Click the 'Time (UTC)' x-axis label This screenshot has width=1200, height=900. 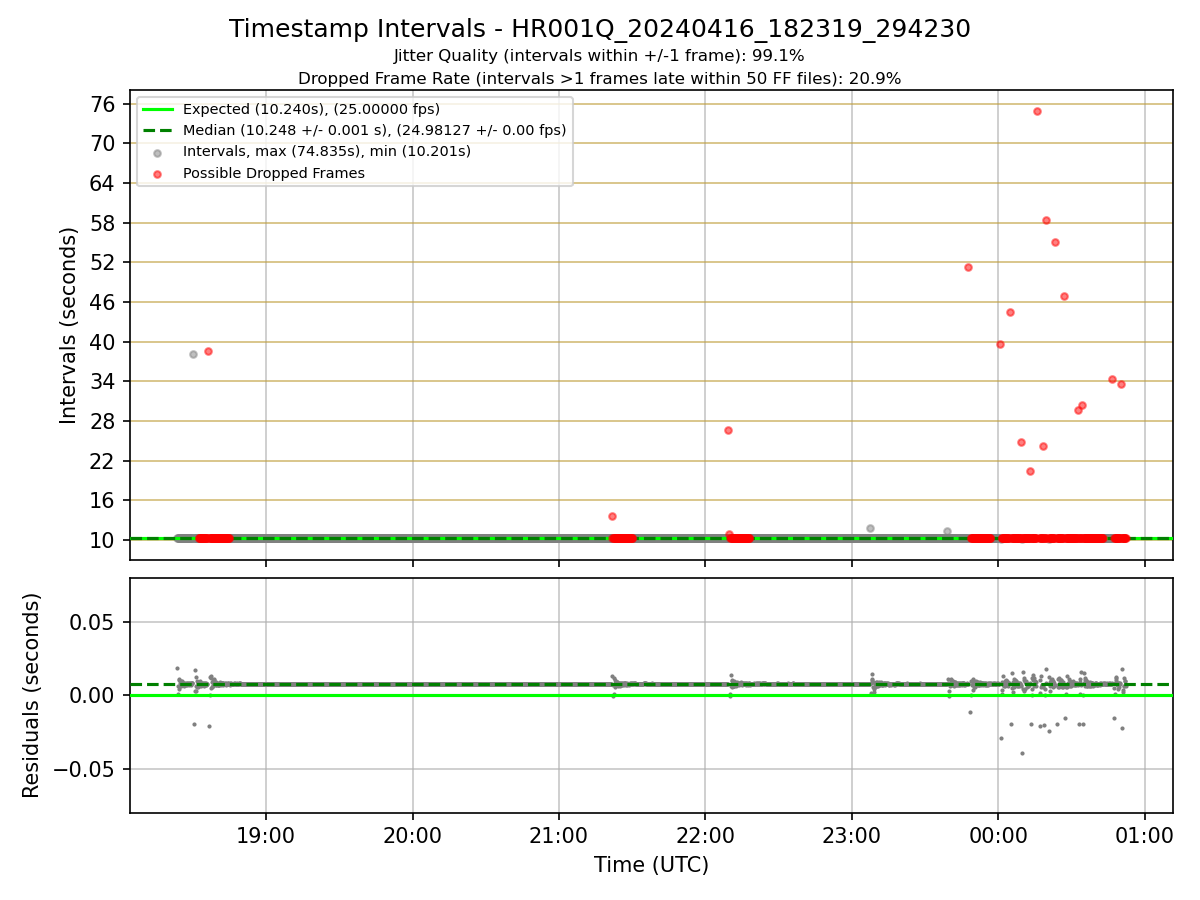(x=651, y=865)
